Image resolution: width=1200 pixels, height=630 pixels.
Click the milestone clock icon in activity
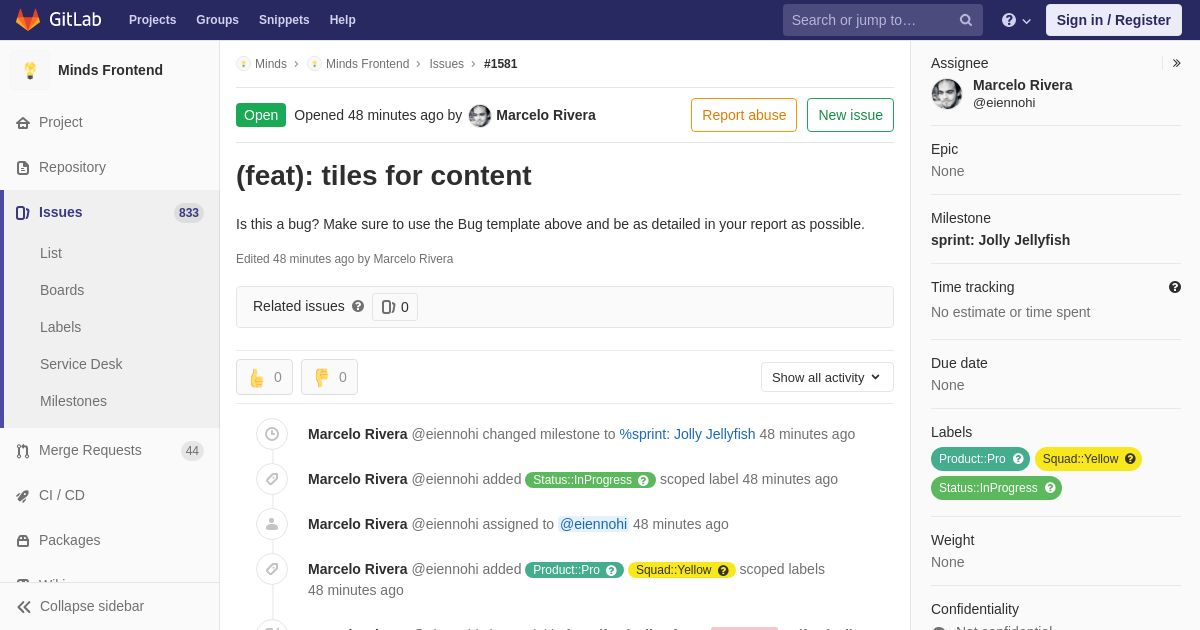272,434
